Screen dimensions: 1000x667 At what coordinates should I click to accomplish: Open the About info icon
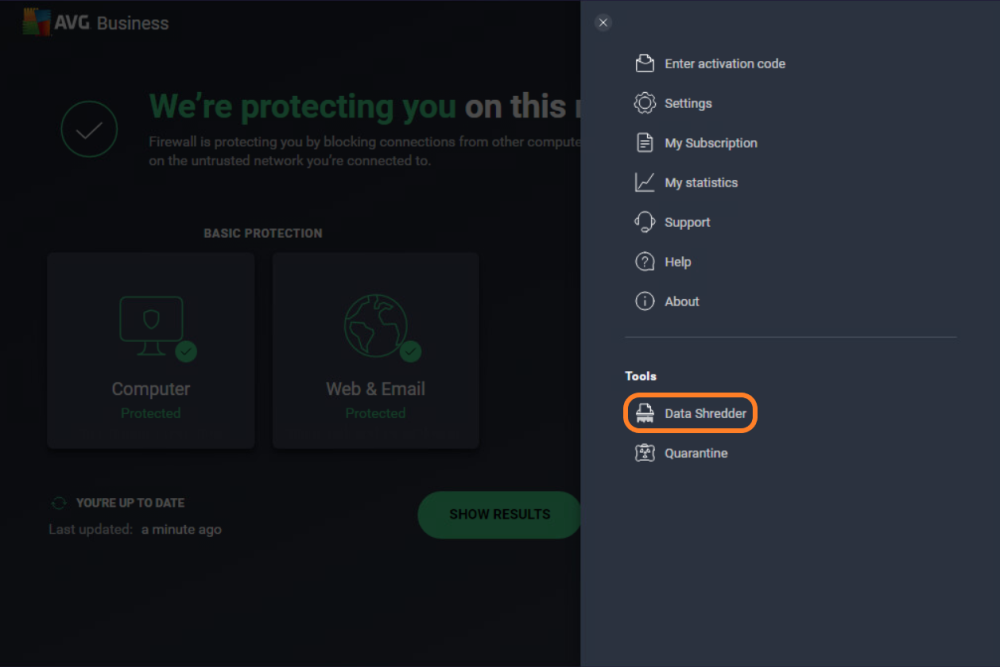click(x=643, y=301)
